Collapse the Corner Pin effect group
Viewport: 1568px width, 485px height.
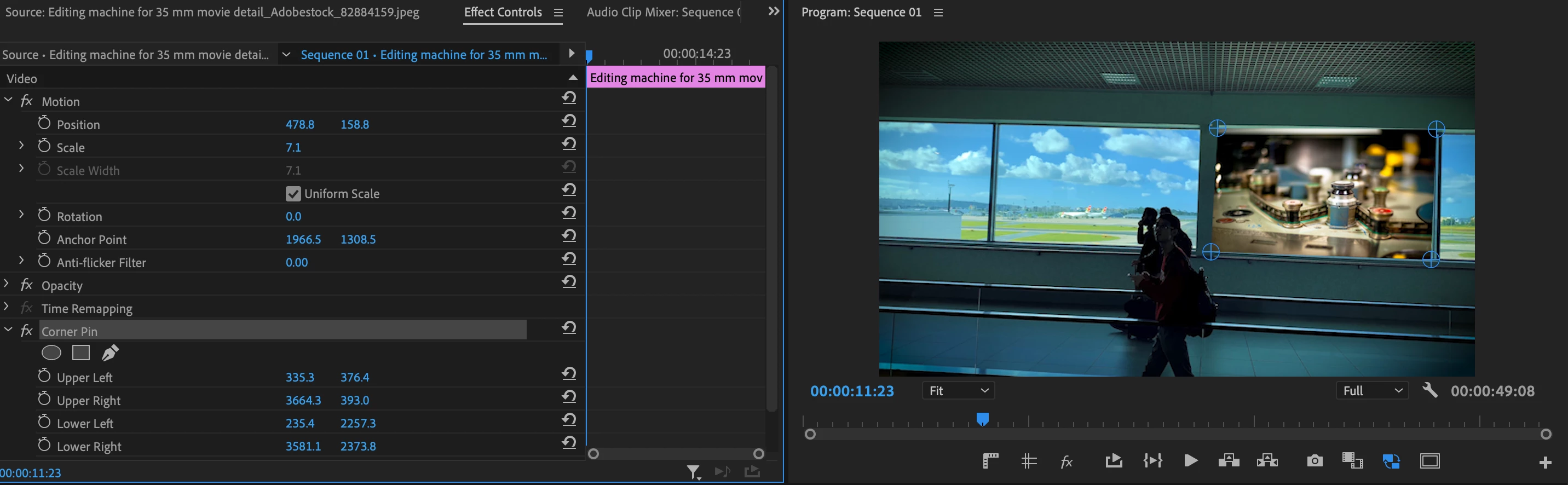8,329
